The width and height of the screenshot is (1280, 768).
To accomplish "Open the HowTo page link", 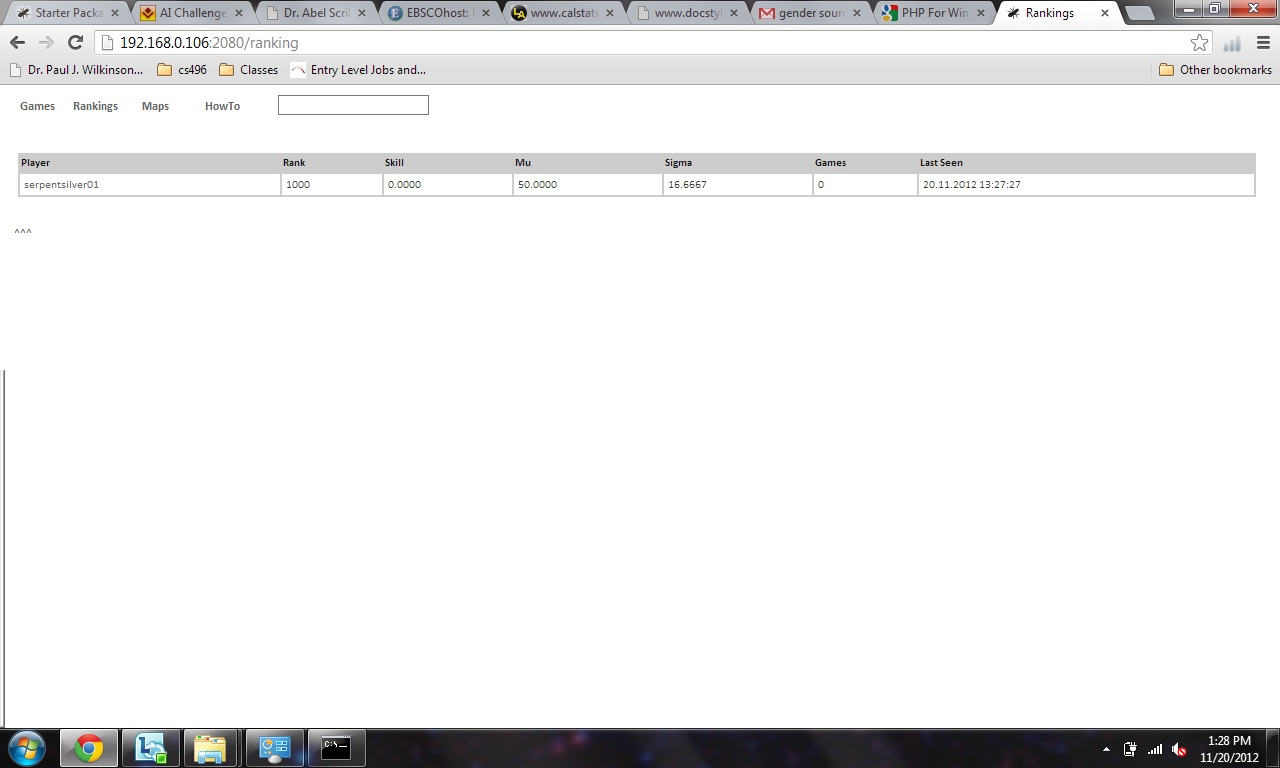I will point(222,106).
